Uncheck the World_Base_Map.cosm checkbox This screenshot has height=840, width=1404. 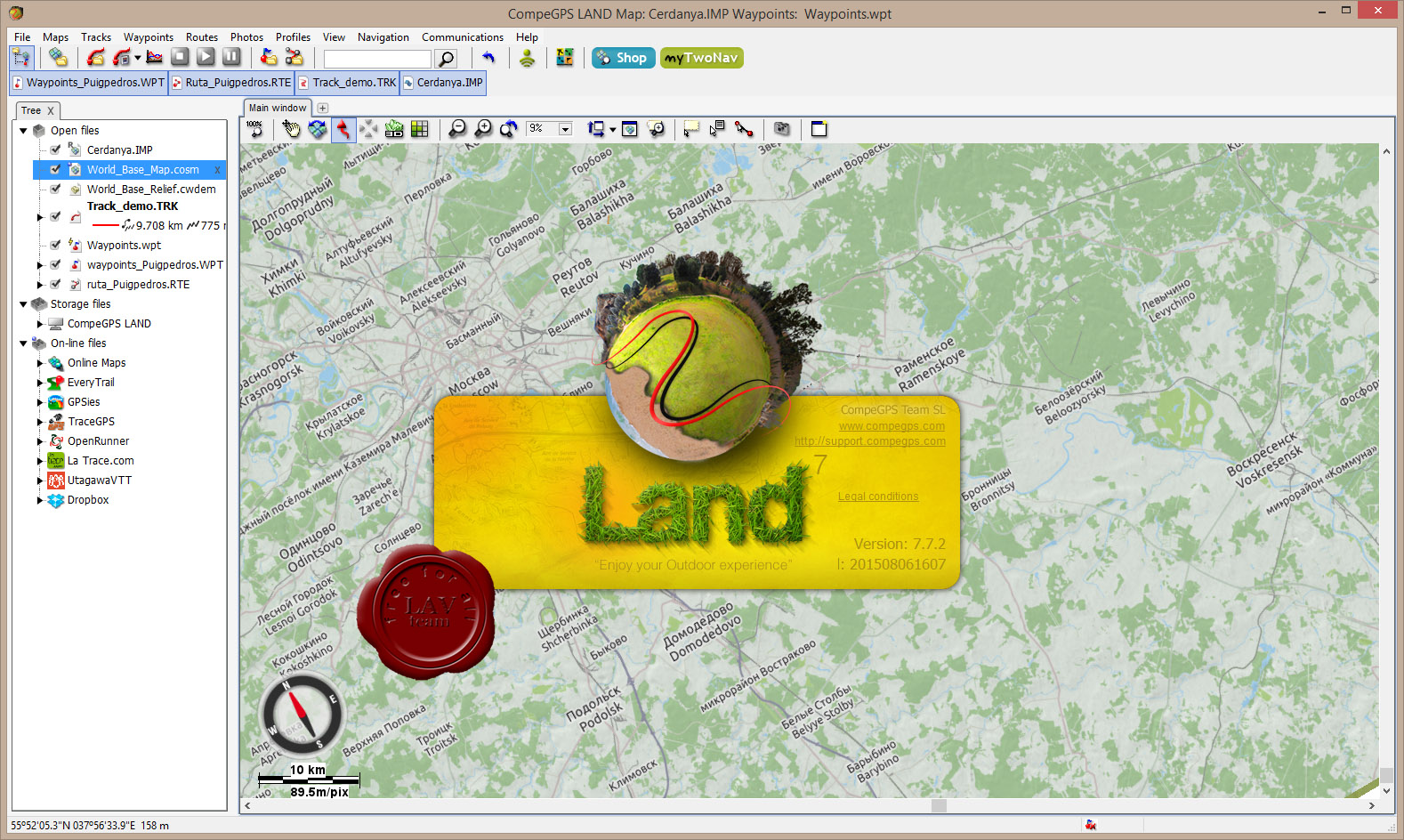55,169
